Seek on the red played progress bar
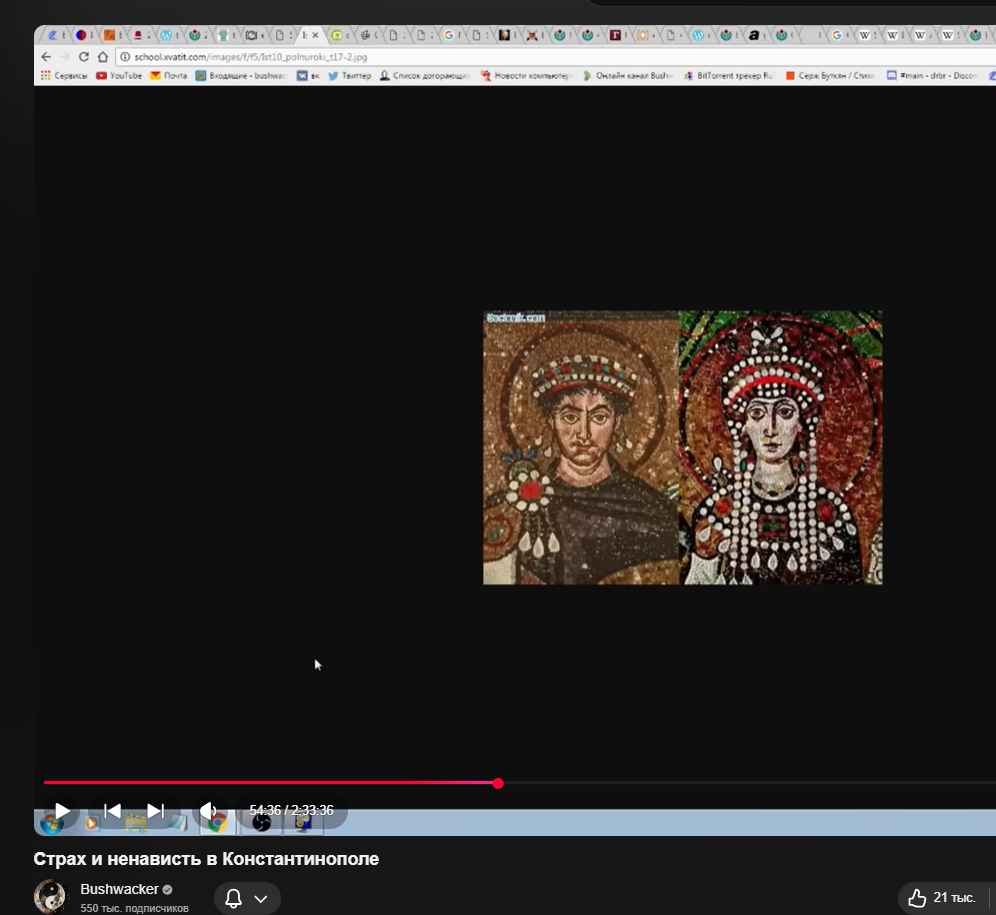996x915 pixels. point(271,783)
